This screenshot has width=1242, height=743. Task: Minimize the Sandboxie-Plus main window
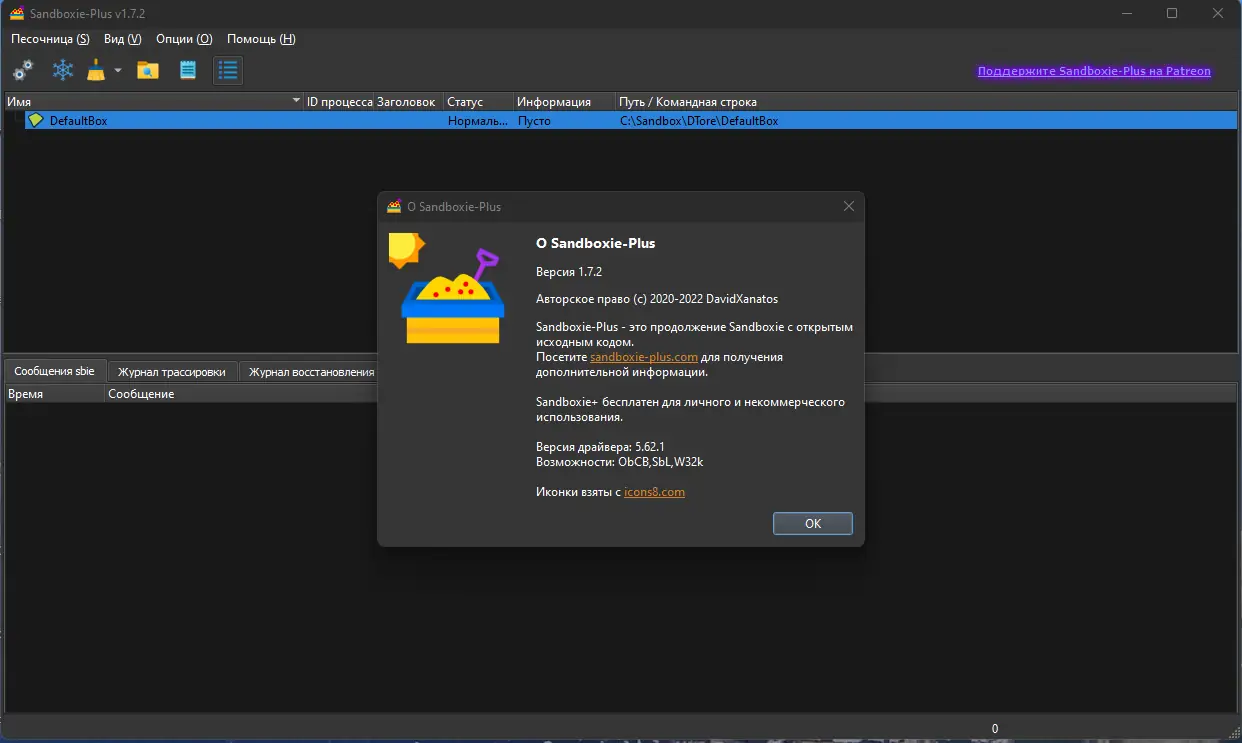pyautogui.click(x=1126, y=13)
